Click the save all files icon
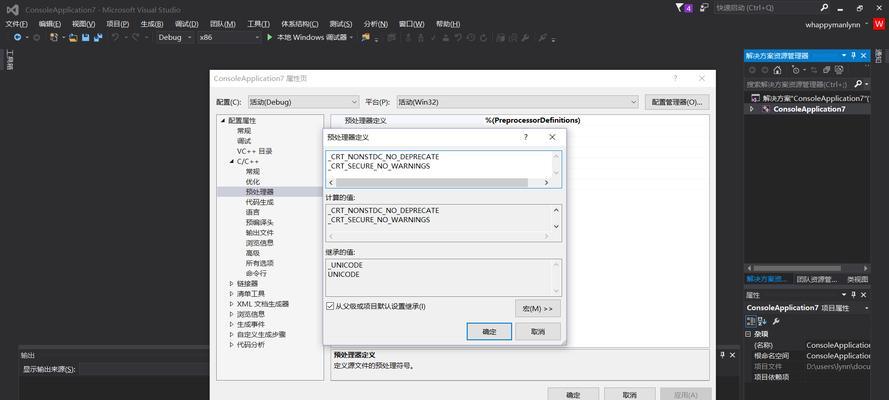Image resolution: width=889 pixels, height=400 pixels. point(98,37)
